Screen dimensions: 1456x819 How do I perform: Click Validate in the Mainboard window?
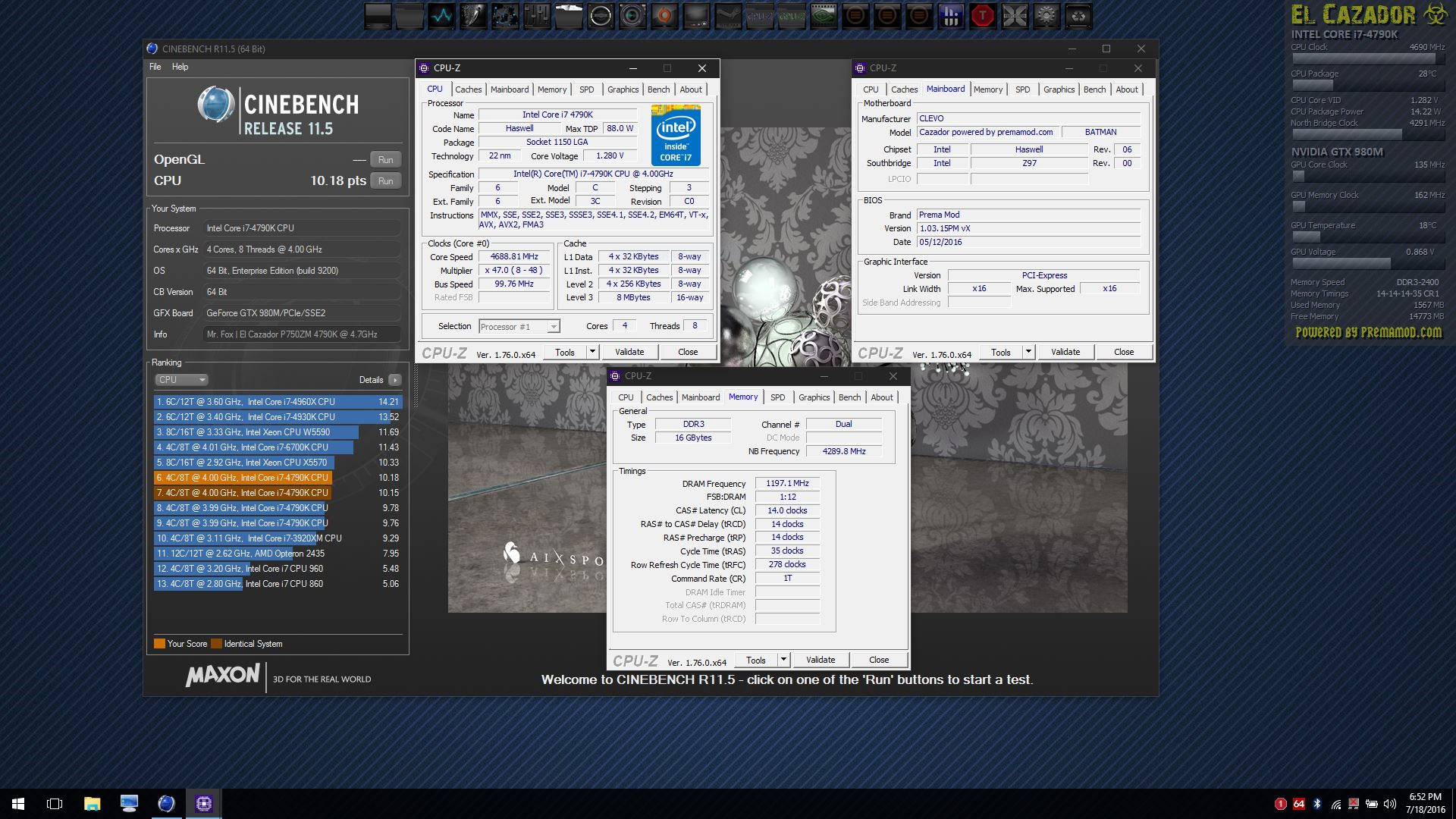1065,352
